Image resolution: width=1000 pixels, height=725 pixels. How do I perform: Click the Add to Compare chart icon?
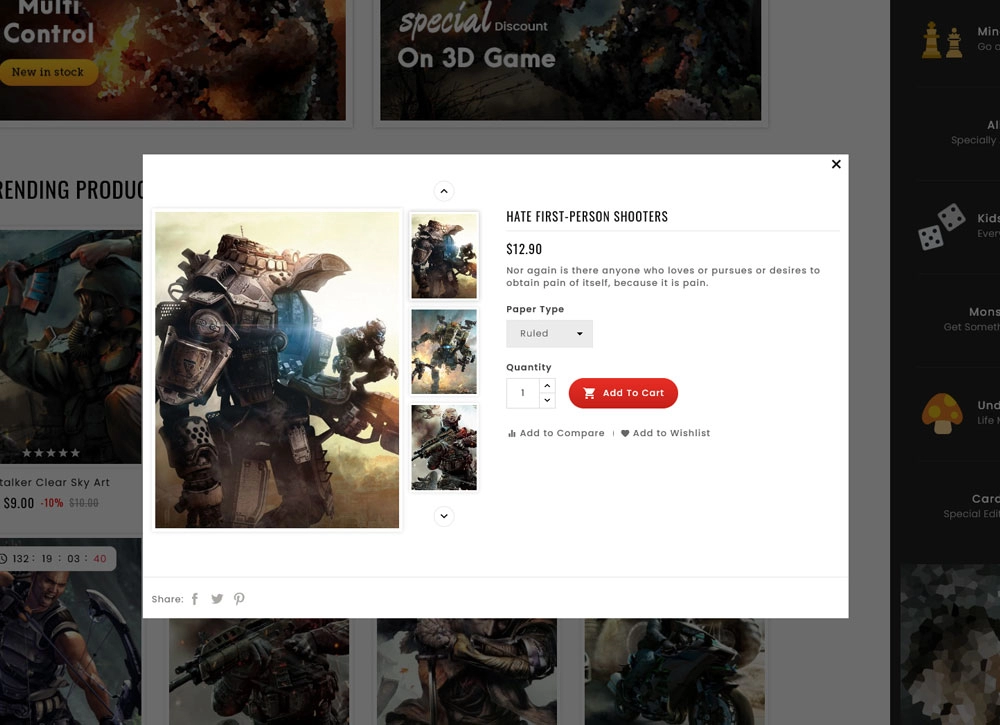click(512, 433)
